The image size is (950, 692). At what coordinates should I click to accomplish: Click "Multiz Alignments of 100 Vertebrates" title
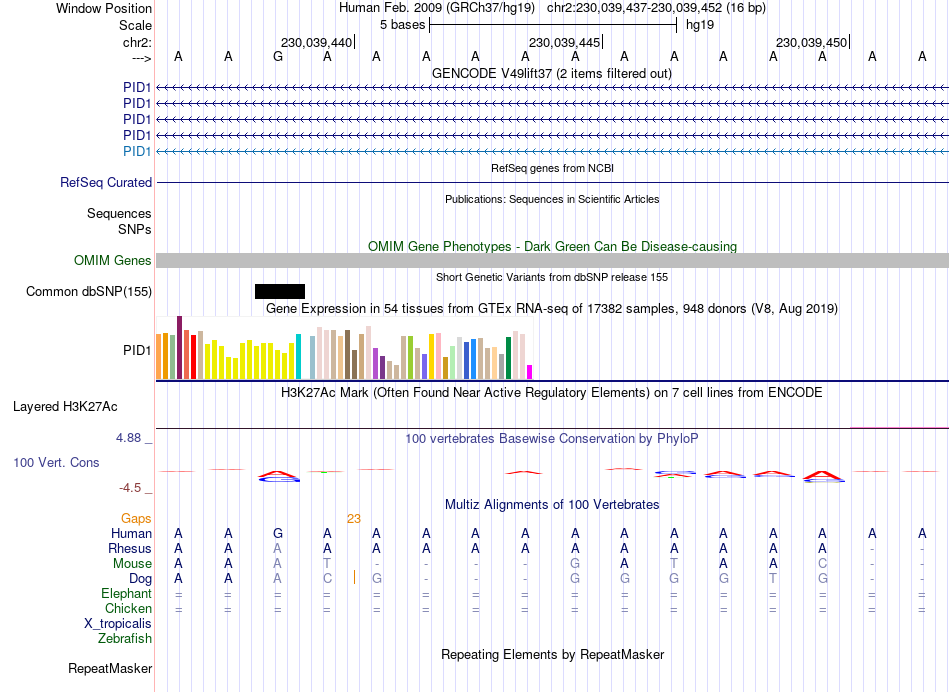[552, 505]
